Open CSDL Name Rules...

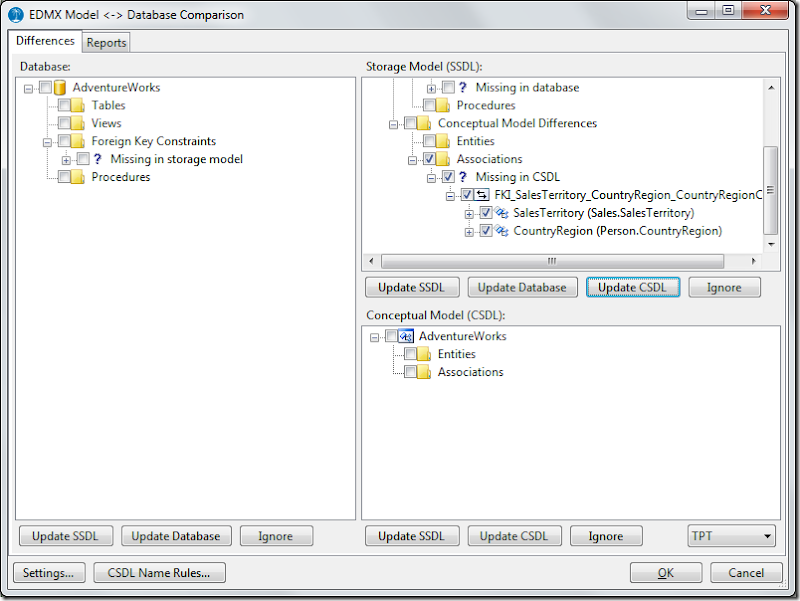(x=159, y=573)
